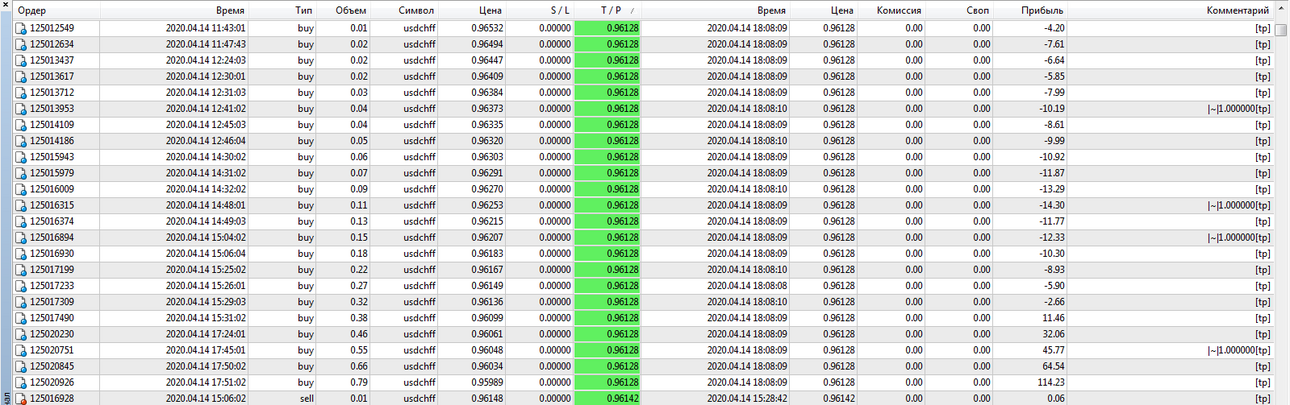Image resolution: width=1290 pixels, height=405 pixels.
Task: Click the order icon for 125020845
Action: (21, 366)
